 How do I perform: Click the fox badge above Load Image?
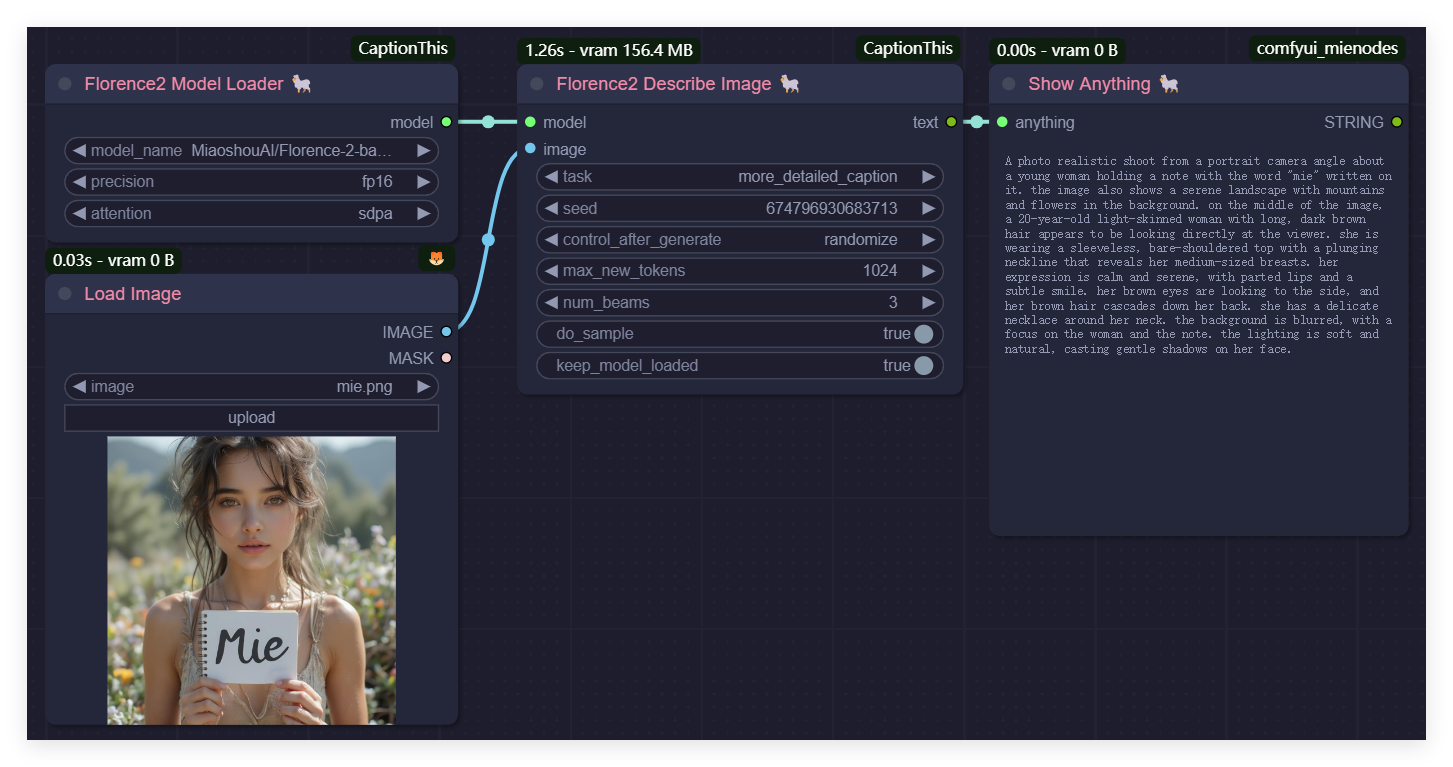tap(436, 259)
